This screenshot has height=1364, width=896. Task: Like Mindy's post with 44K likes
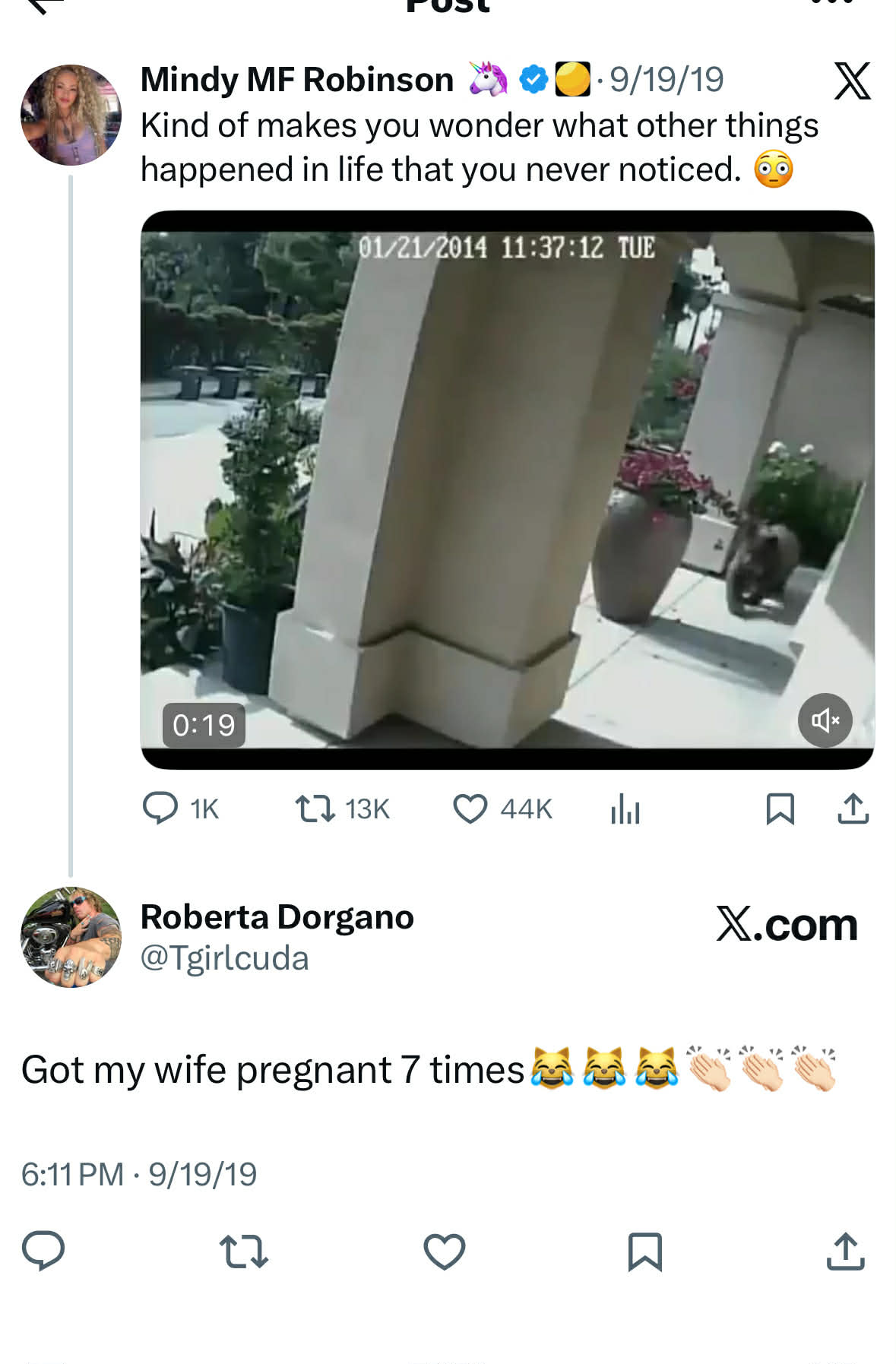[x=470, y=809]
